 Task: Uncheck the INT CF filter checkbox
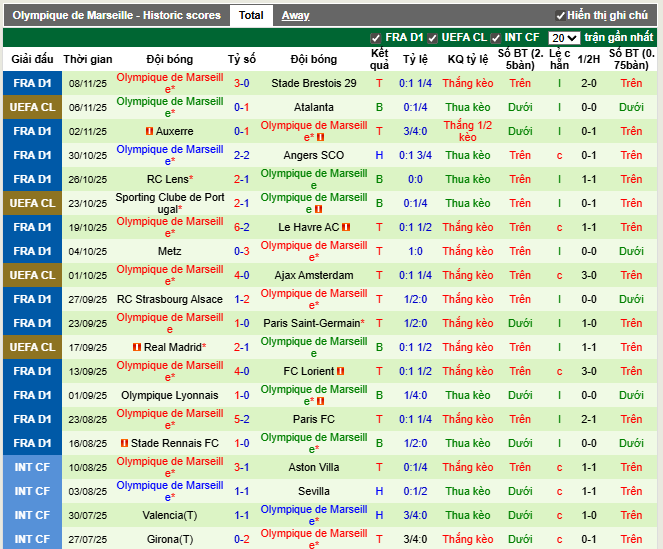[x=495, y=38]
